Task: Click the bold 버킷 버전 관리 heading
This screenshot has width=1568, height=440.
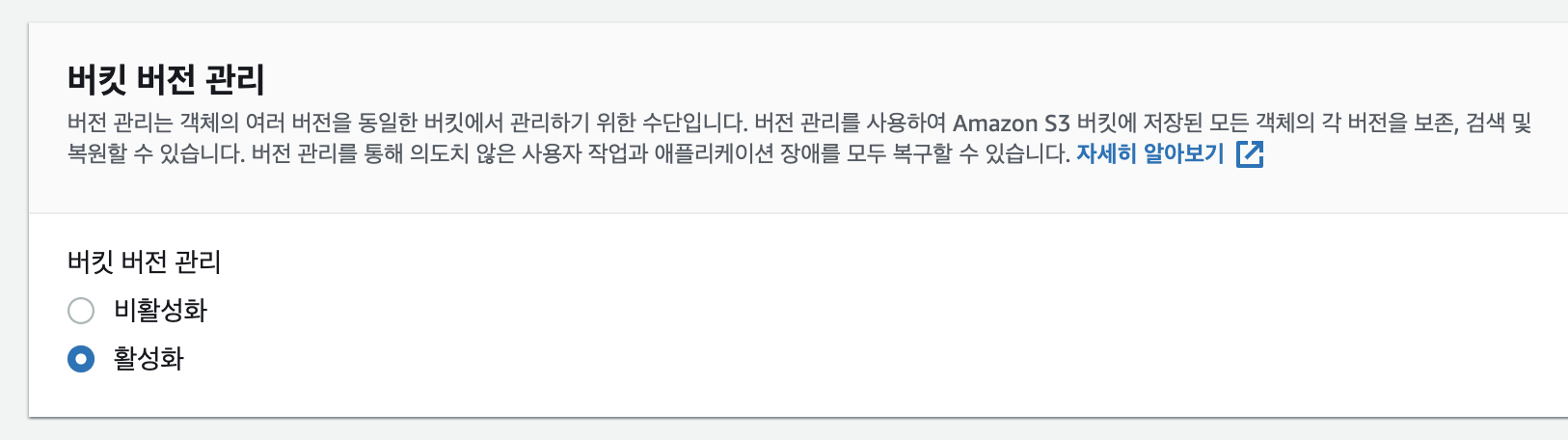Action: [166, 79]
